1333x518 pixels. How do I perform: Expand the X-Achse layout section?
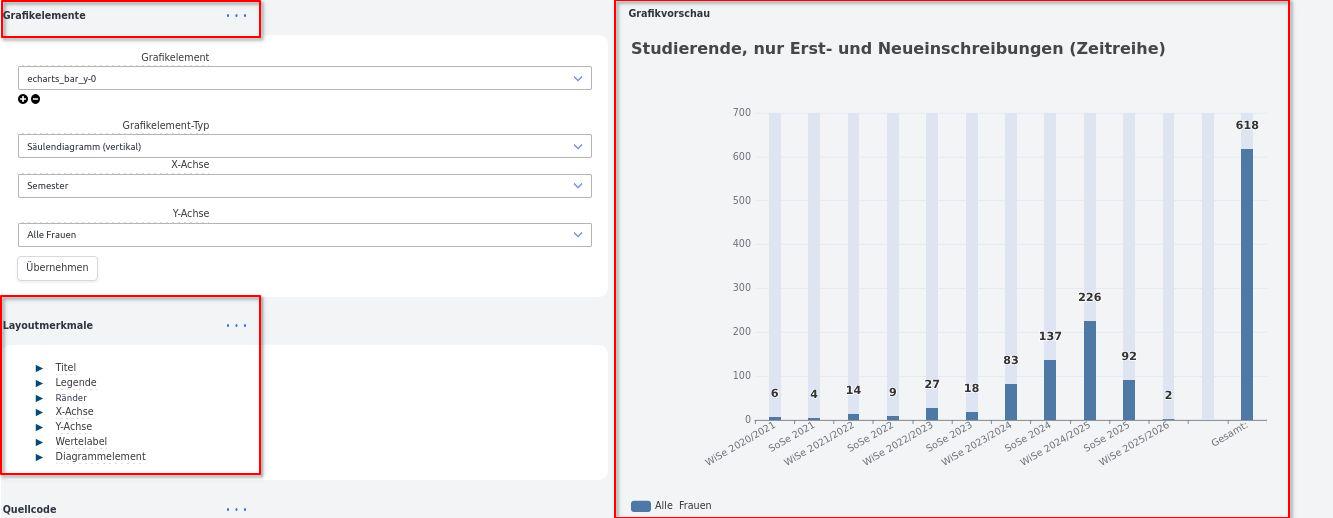(x=74, y=412)
